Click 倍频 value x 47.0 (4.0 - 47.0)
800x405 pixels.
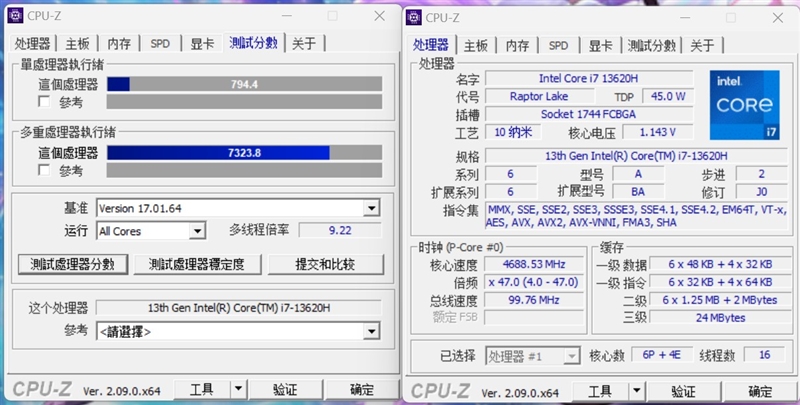click(x=534, y=282)
